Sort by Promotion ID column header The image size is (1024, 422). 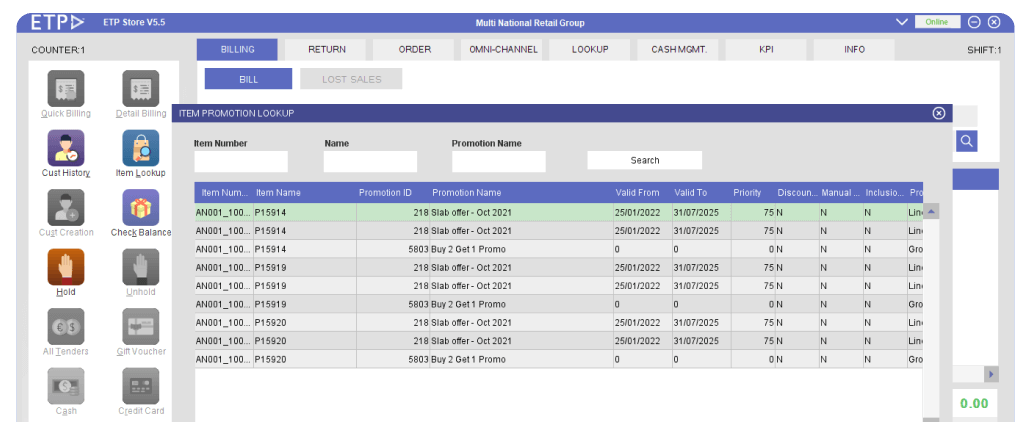click(393, 193)
